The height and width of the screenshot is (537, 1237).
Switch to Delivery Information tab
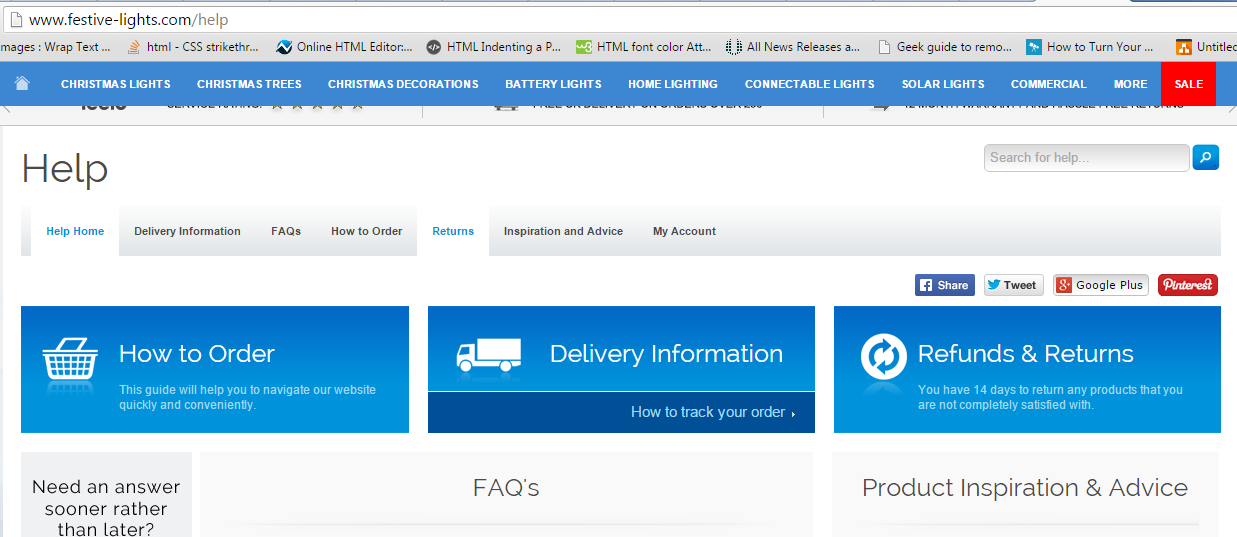(x=187, y=231)
